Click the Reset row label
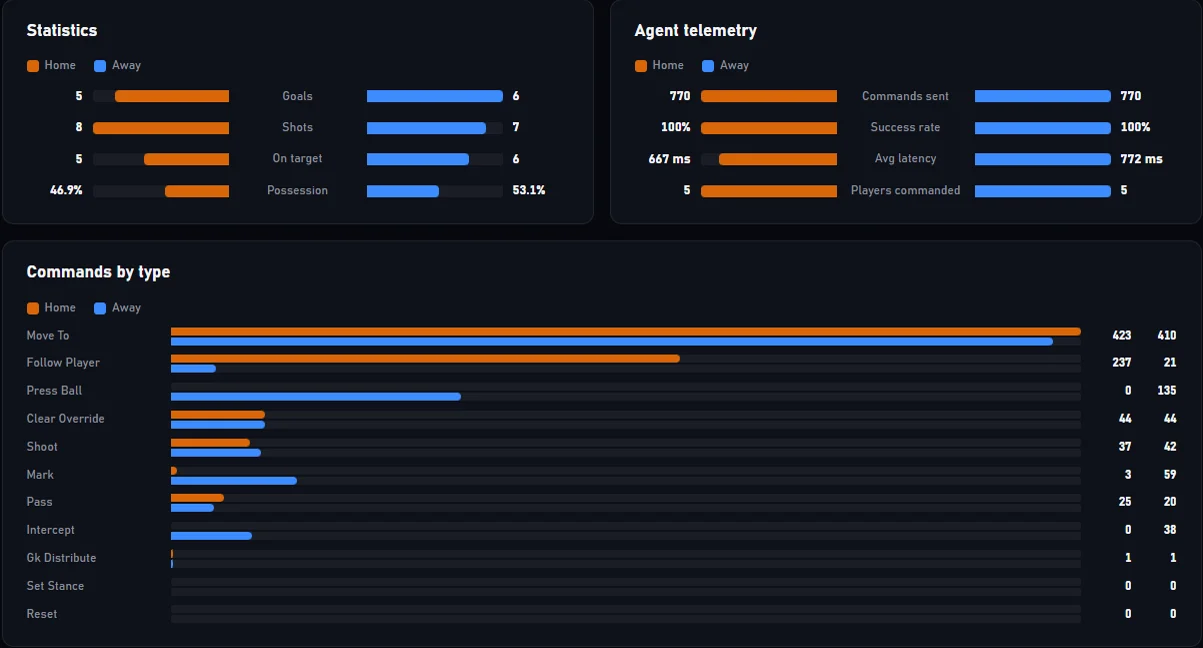 [42, 614]
